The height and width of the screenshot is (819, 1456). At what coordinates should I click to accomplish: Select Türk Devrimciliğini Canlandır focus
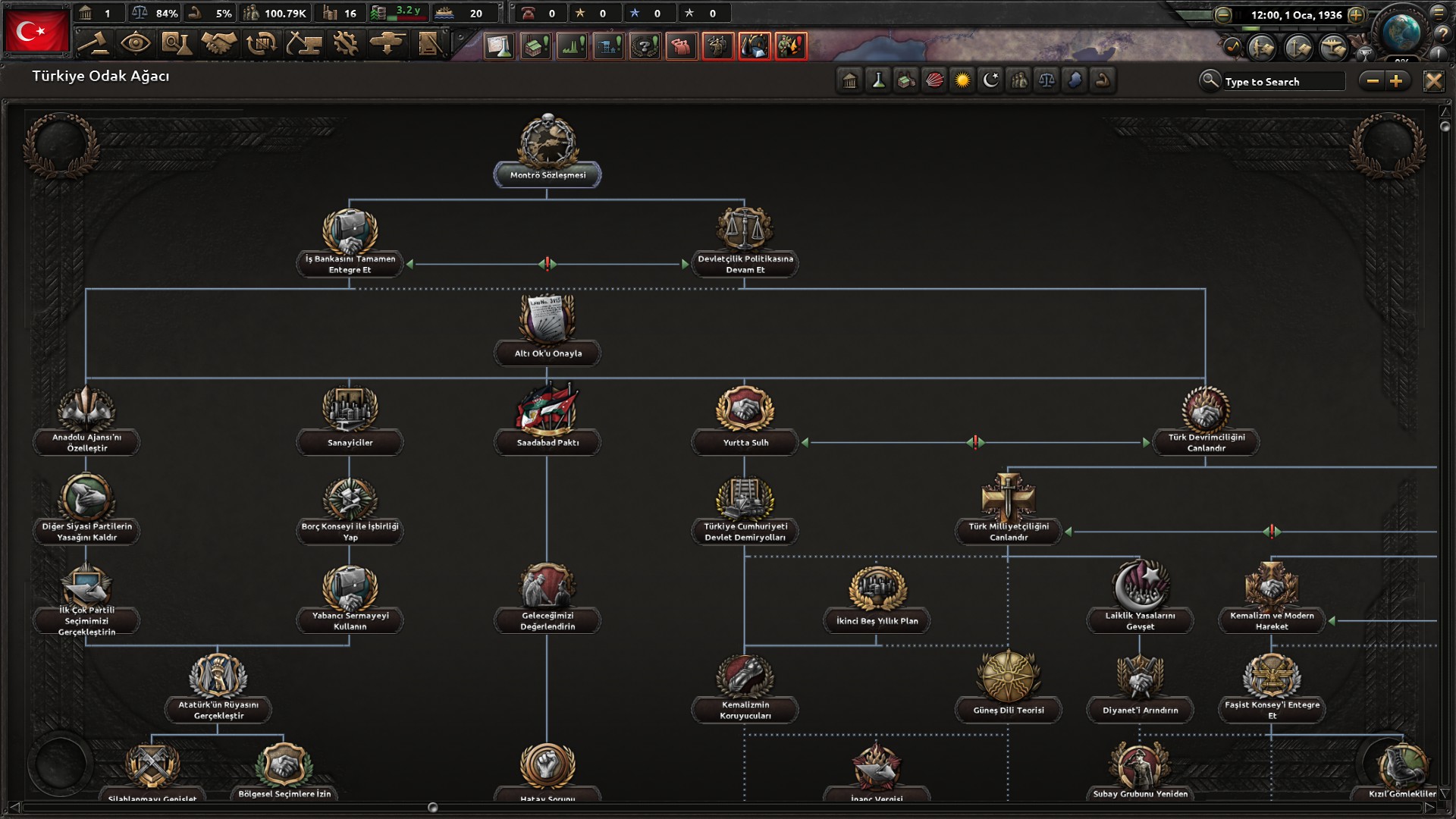[1206, 421]
